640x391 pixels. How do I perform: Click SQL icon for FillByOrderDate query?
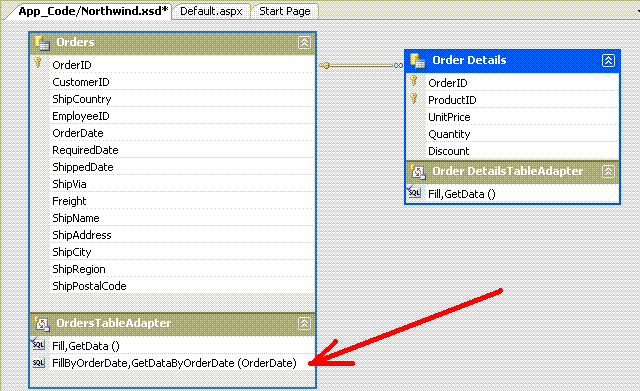(x=38, y=362)
